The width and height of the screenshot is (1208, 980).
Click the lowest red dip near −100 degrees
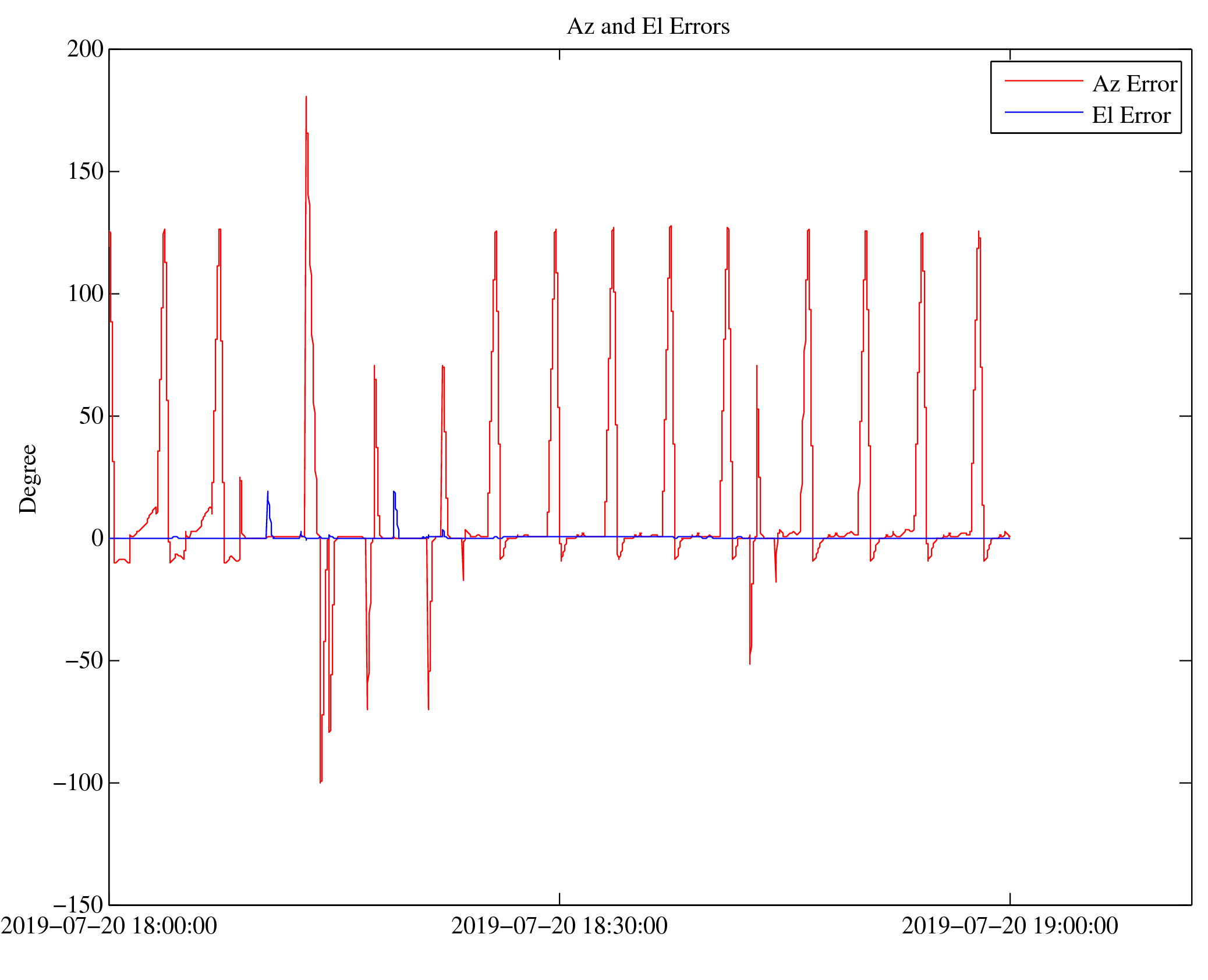[320, 780]
